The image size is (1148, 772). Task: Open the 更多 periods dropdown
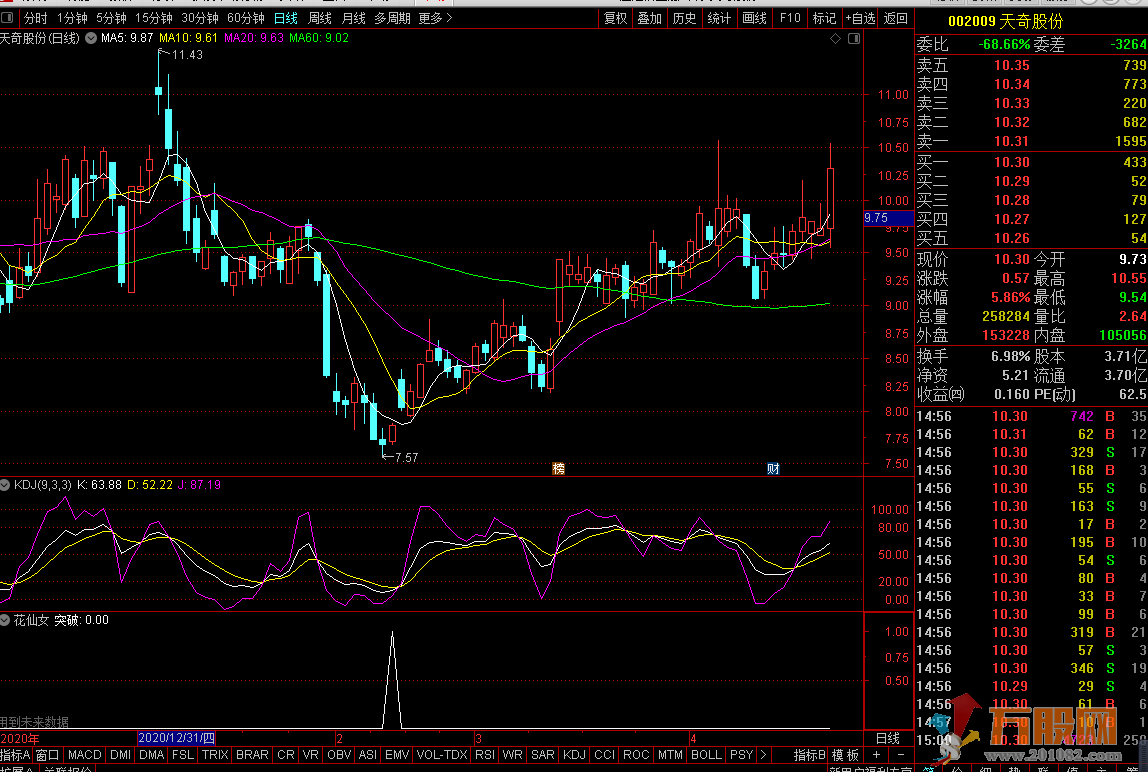coord(435,18)
